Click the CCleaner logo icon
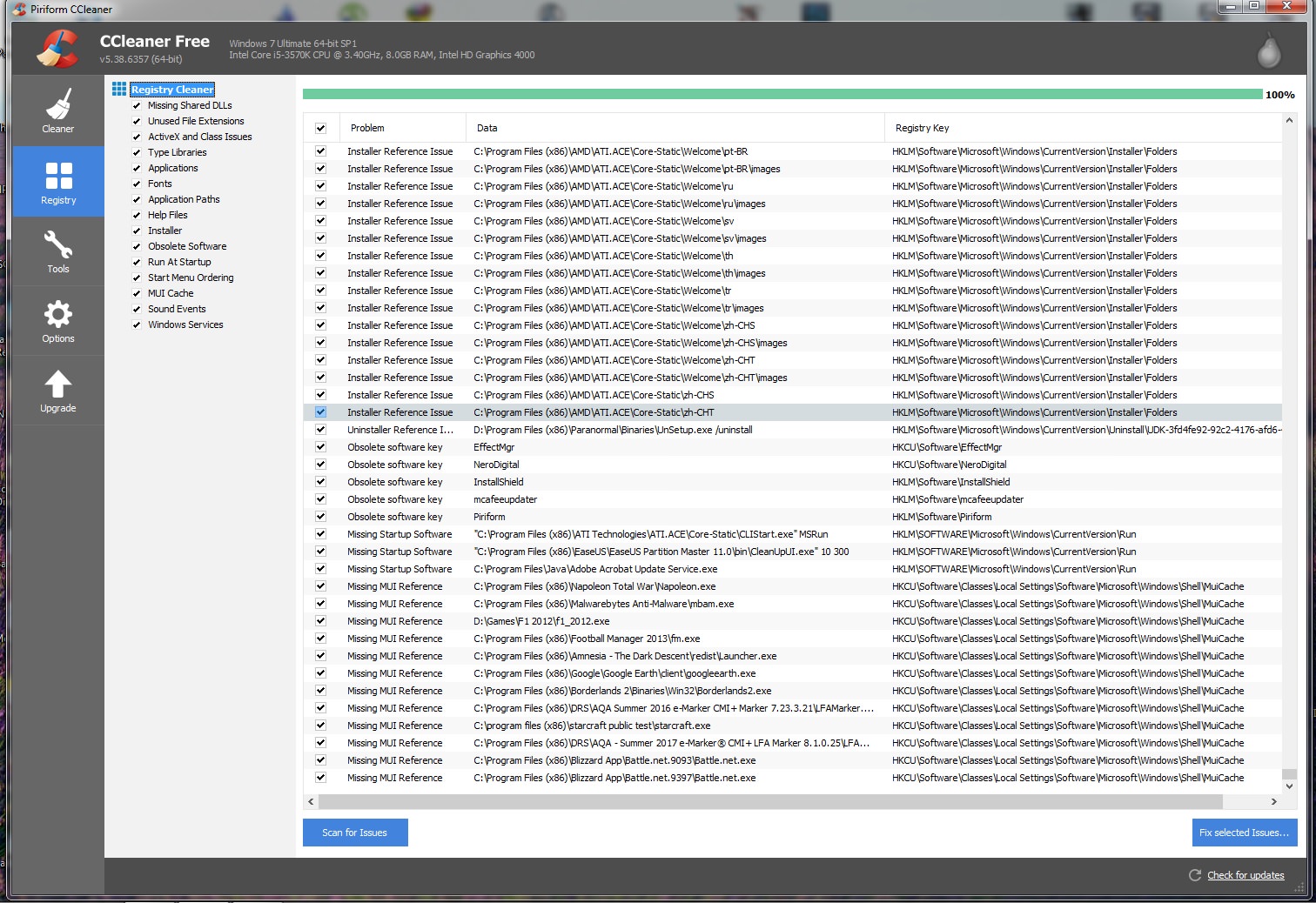The image size is (1316, 903). pyautogui.click(x=57, y=49)
